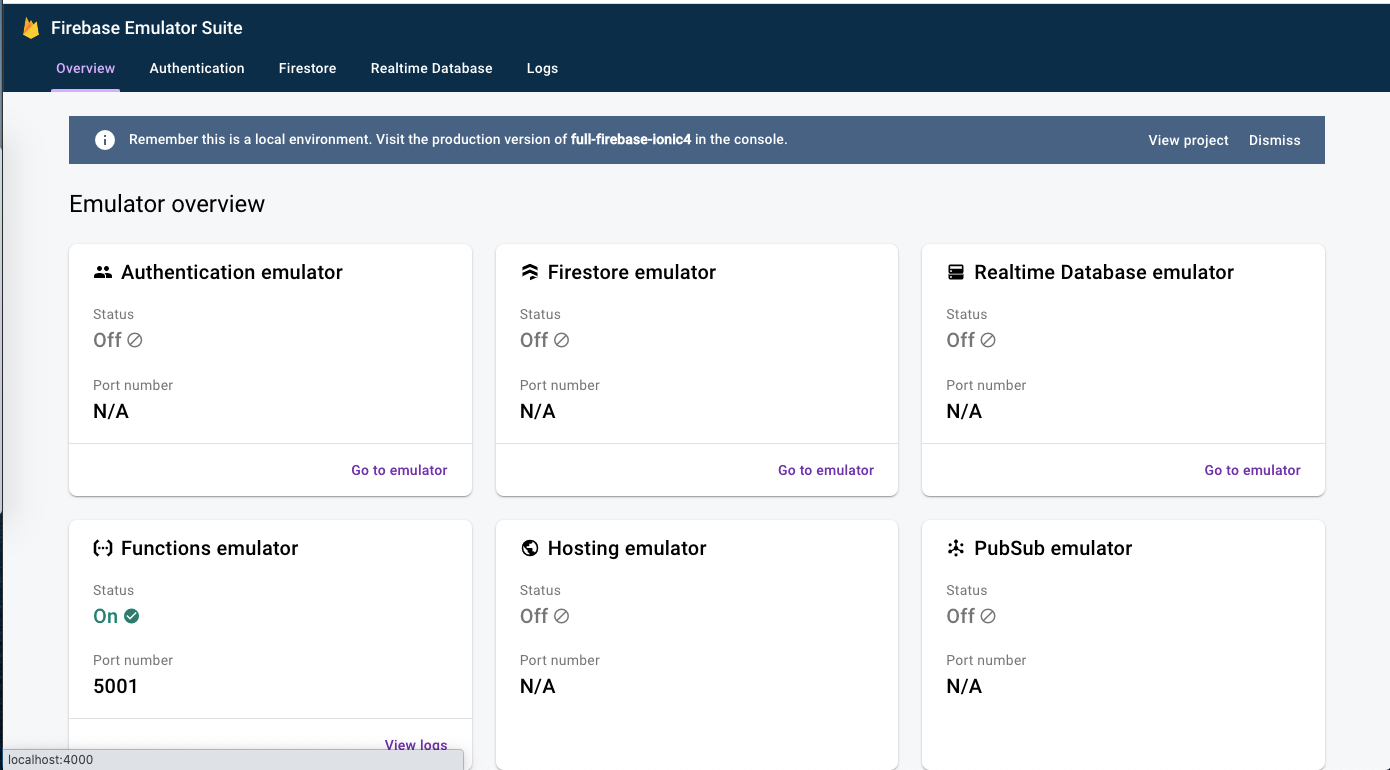Click the Functions emulator card title

point(210,548)
